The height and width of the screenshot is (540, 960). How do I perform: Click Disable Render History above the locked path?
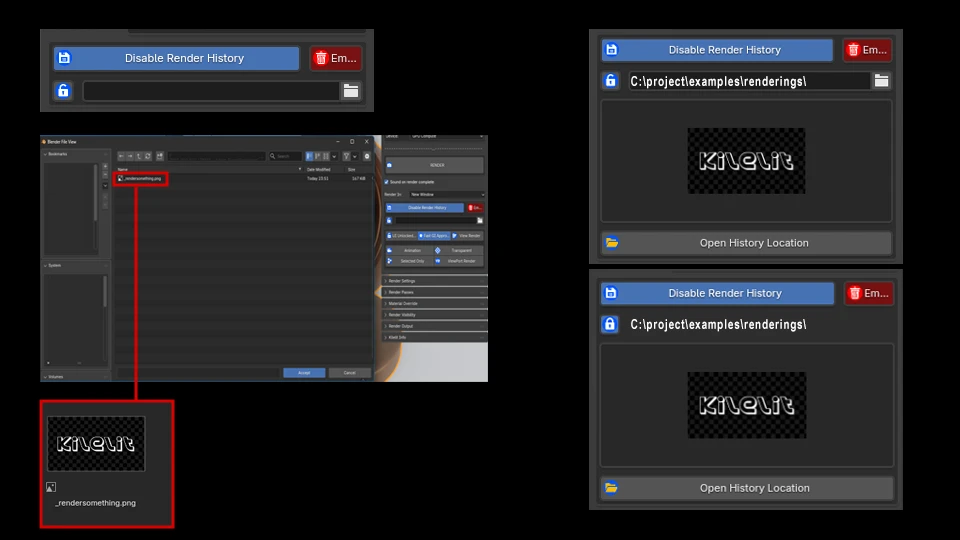pyautogui.click(x=717, y=293)
